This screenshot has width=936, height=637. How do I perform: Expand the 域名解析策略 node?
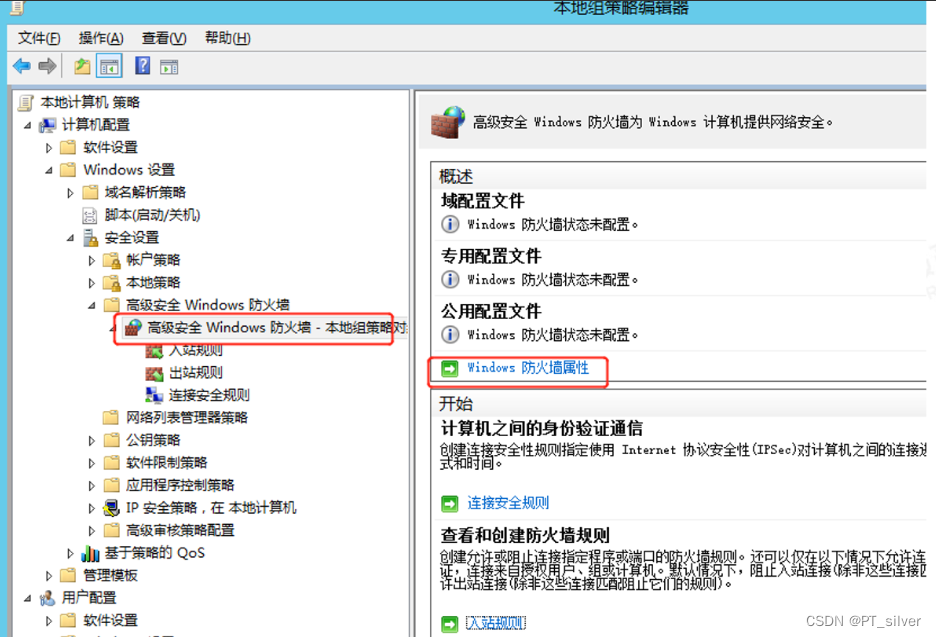pyautogui.click(x=70, y=193)
